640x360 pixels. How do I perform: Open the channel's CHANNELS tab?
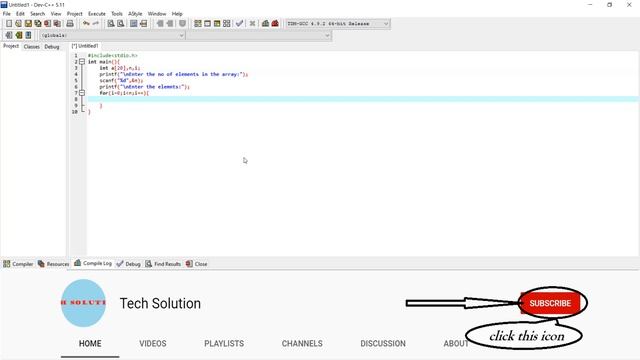click(x=302, y=344)
